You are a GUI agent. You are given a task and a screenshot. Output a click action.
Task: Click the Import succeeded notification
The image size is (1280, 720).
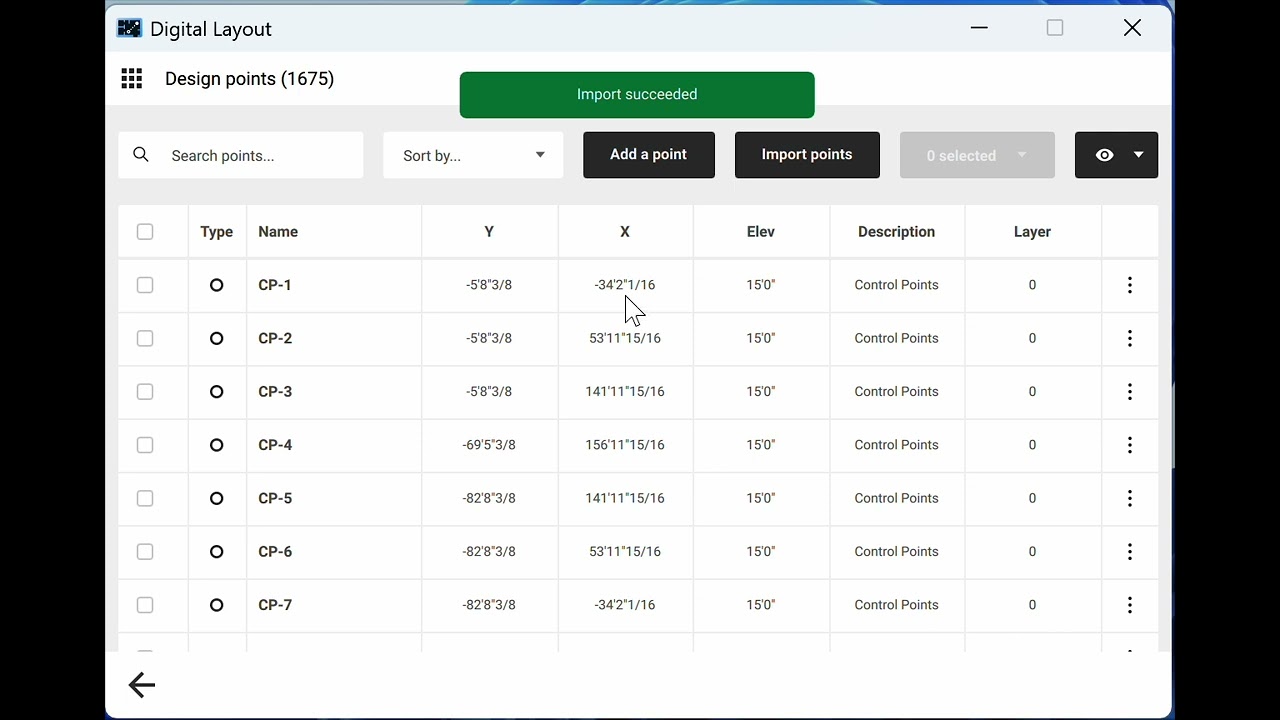coord(637,95)
